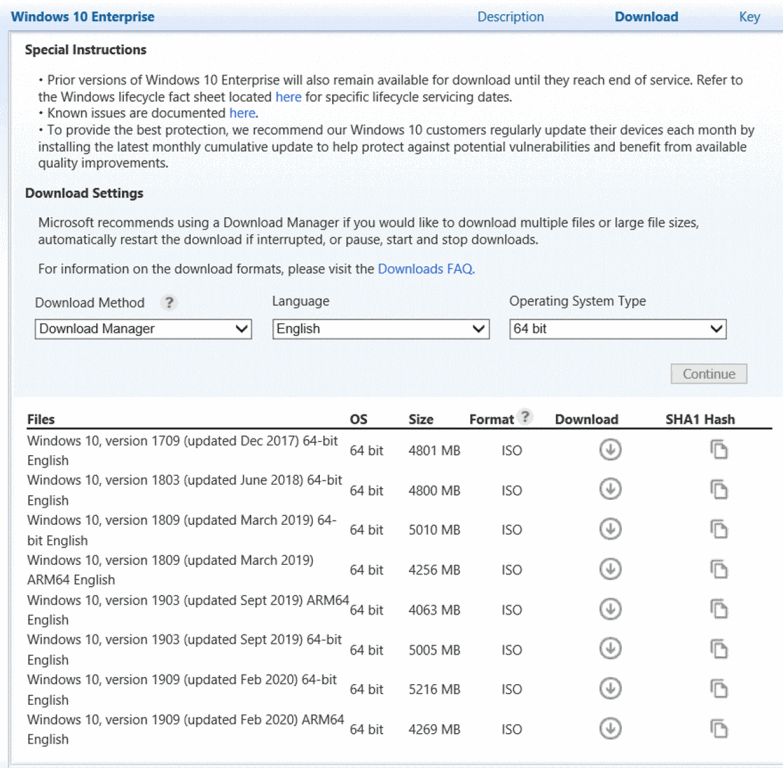Open the Key tab

click(749, 17)
